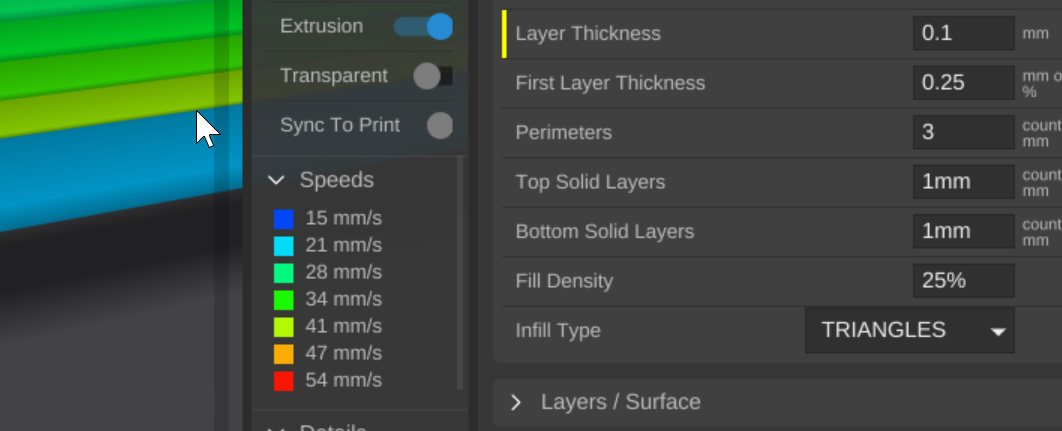The height and width of the screenshot is (431, 1062).
Task: Edit the Bottom Solid Layers field
Action: (x=963, y=231)
